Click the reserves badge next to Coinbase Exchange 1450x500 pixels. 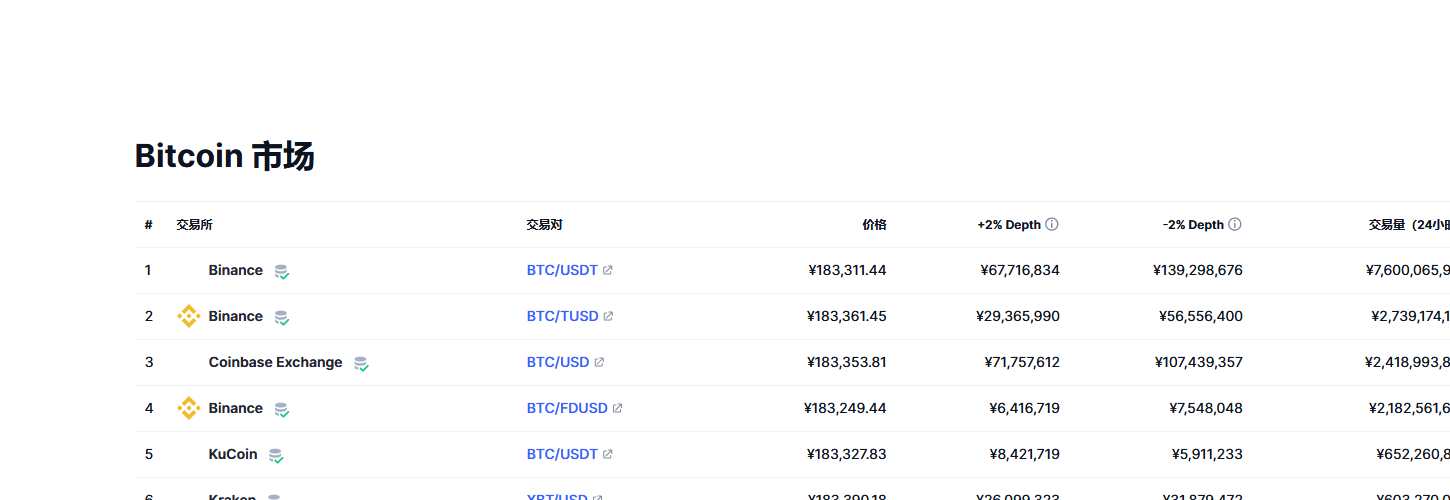(x=361, y=364)
